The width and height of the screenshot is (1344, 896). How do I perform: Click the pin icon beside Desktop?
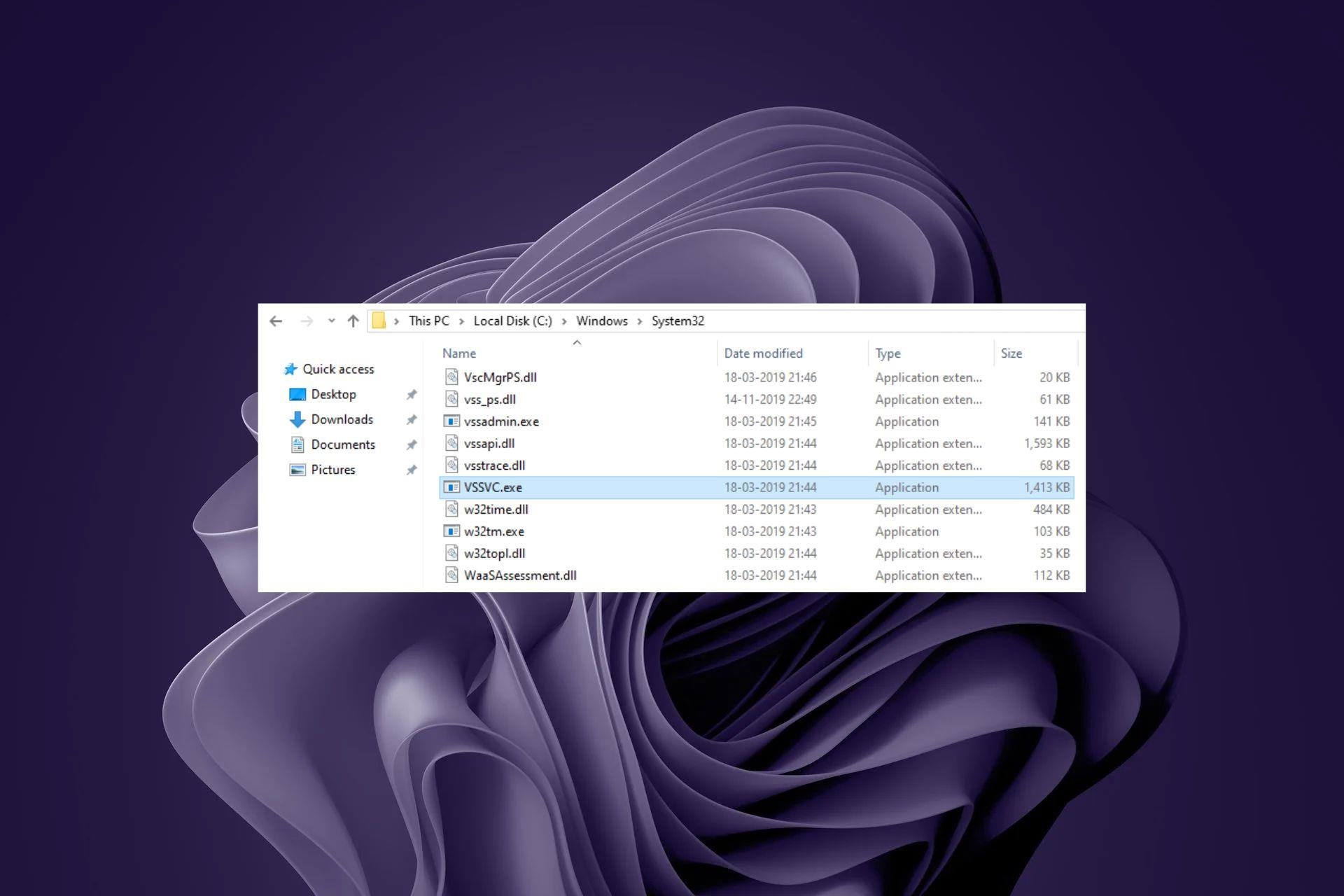click(x=412, y=395)
